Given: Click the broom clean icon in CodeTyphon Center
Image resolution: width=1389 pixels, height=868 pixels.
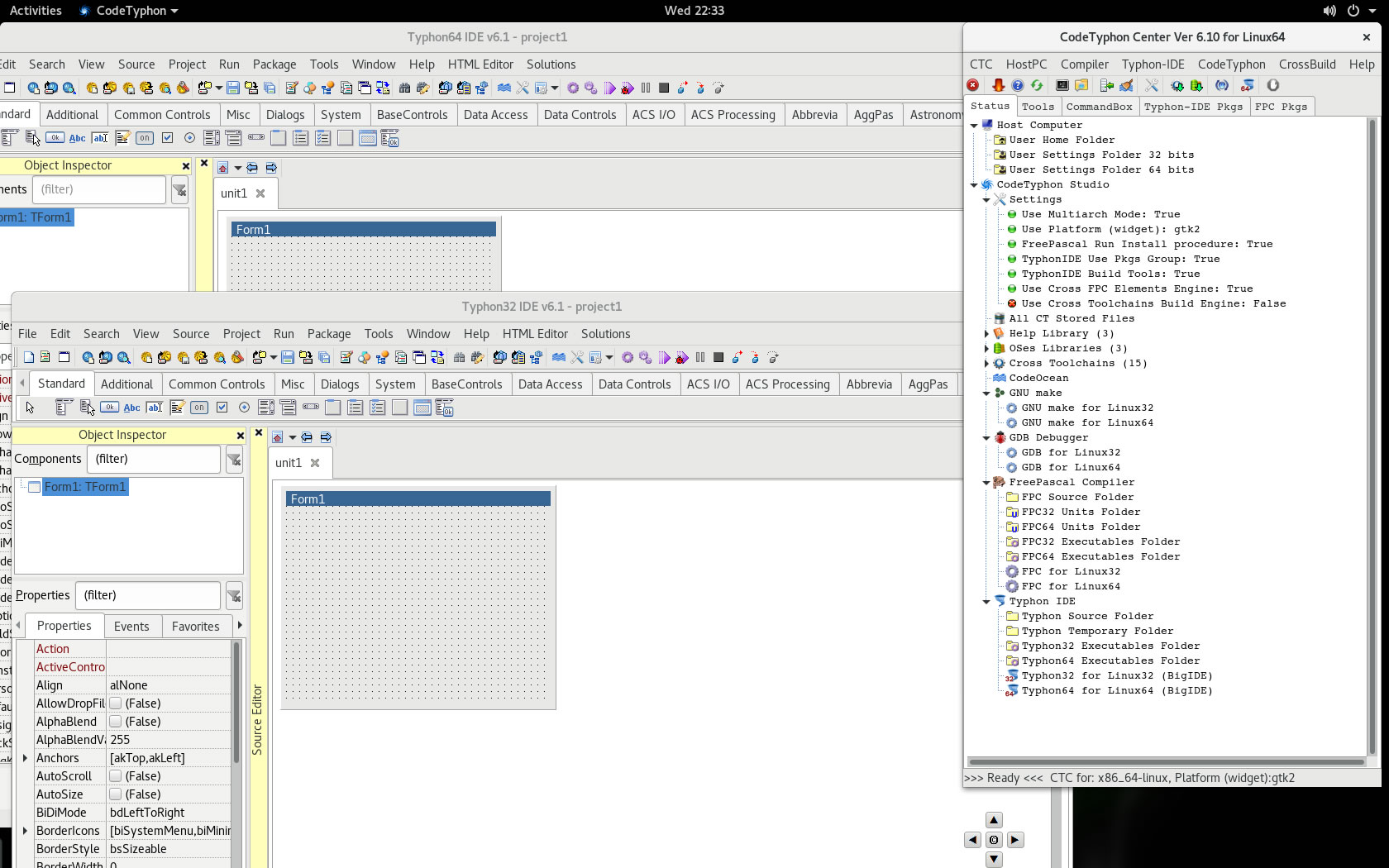Looking at the screenshot, I should (x=1126, y=85).
